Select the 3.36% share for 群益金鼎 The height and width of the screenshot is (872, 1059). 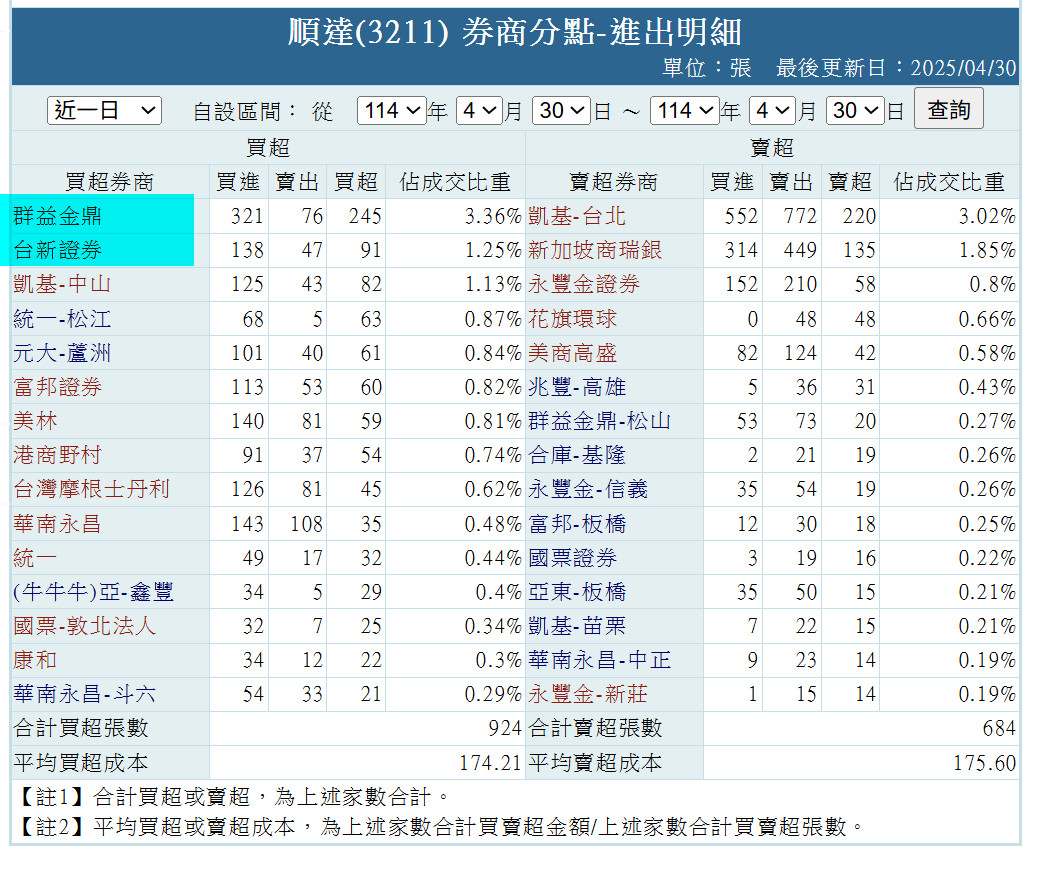click(x=493, y=216)
